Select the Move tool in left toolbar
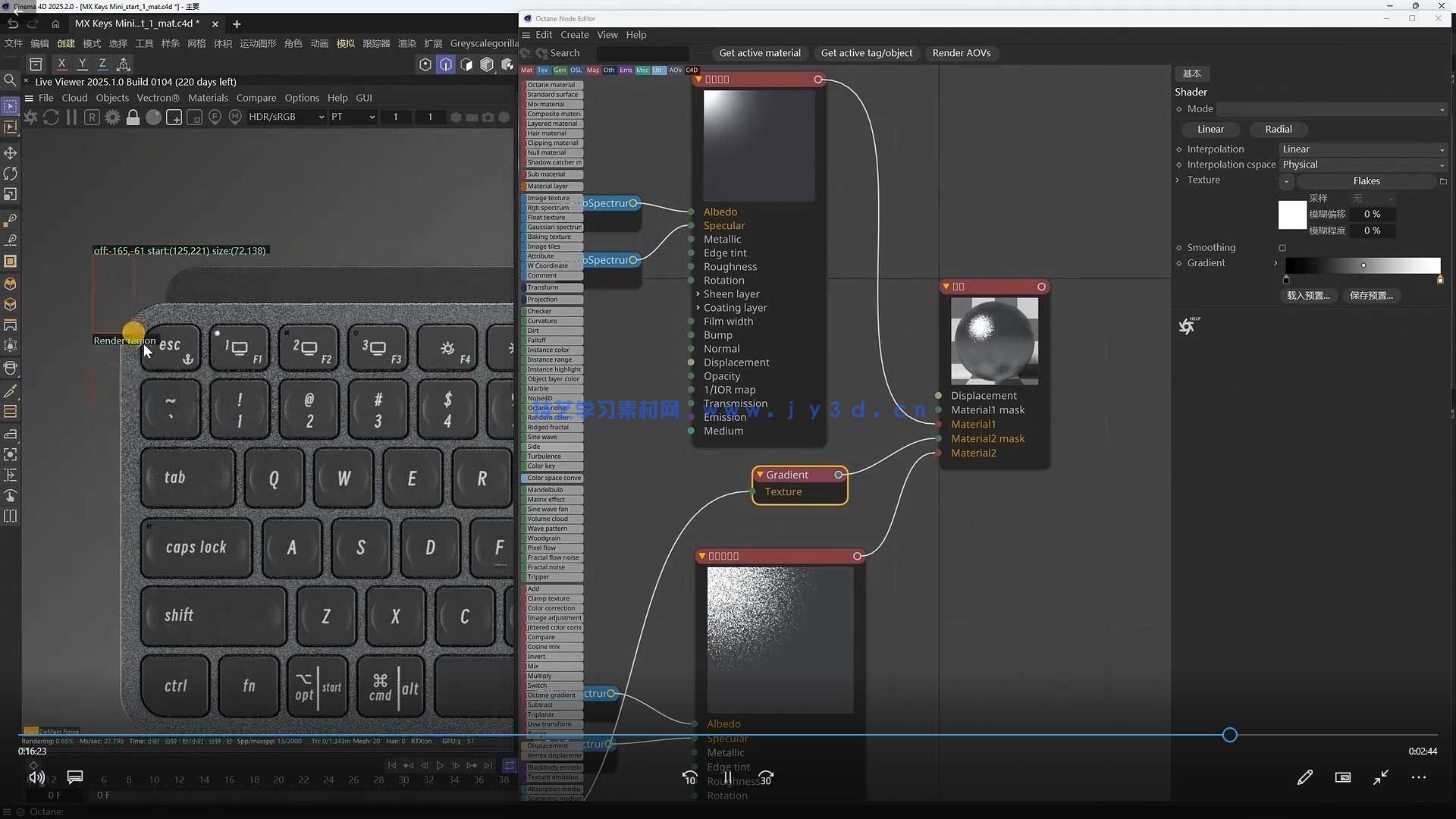Viewport: 1456px width, 819px height. click(11, 152)
